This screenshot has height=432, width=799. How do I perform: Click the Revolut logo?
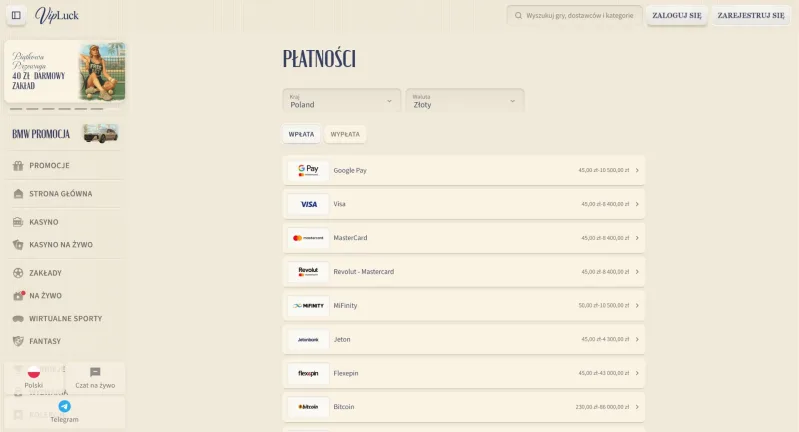click(308, 272)
